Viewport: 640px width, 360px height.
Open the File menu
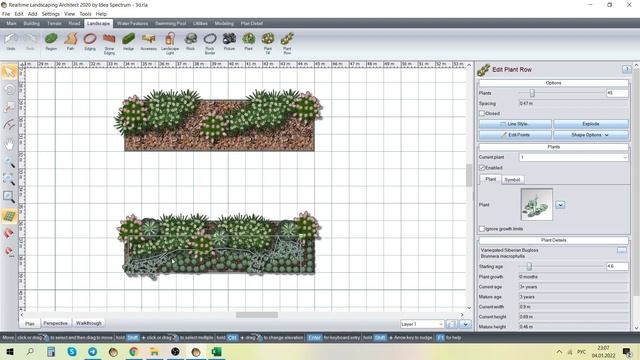[x=6, y=14]
